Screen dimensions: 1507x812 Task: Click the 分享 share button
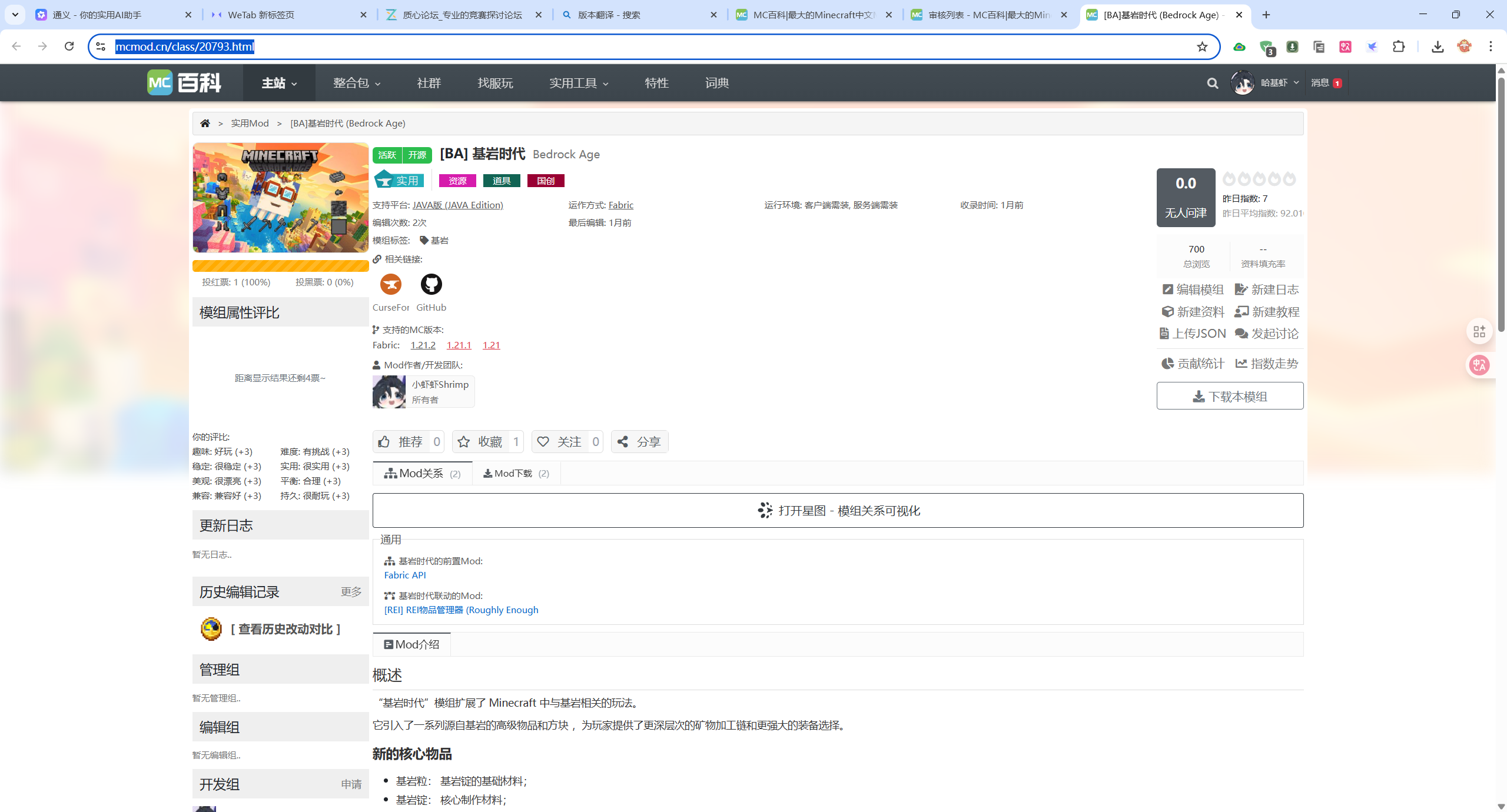(x=639, y=442)
